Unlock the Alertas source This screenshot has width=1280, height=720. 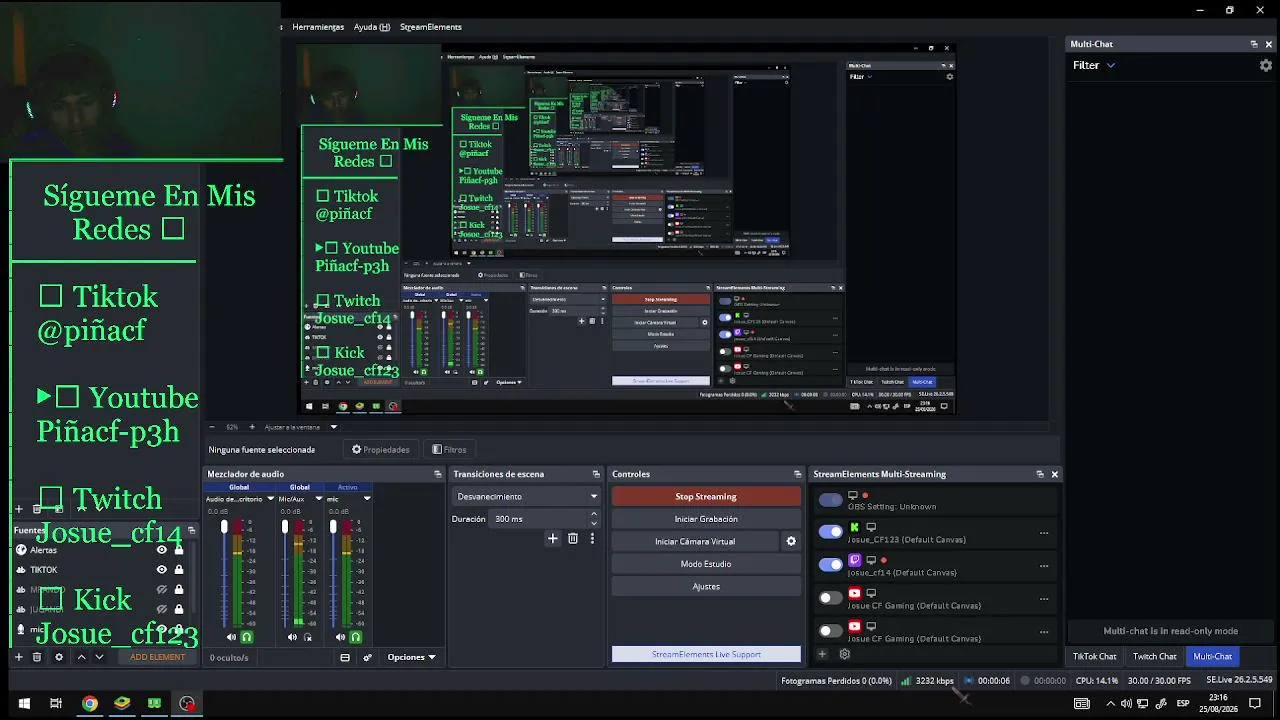179,550
